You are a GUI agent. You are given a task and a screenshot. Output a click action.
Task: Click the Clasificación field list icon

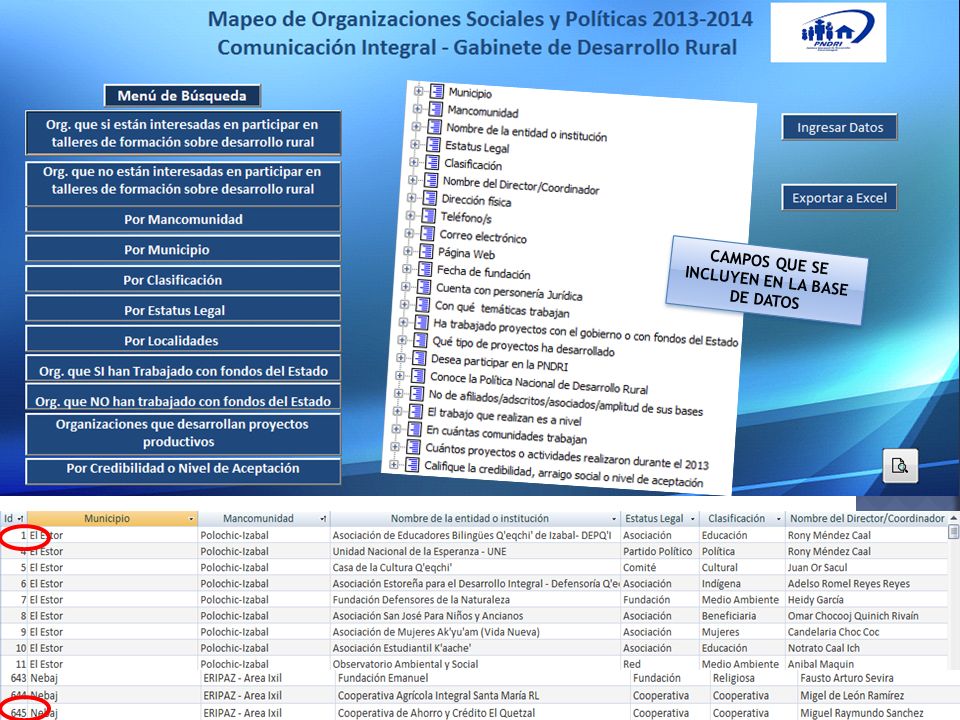point(432,162)
